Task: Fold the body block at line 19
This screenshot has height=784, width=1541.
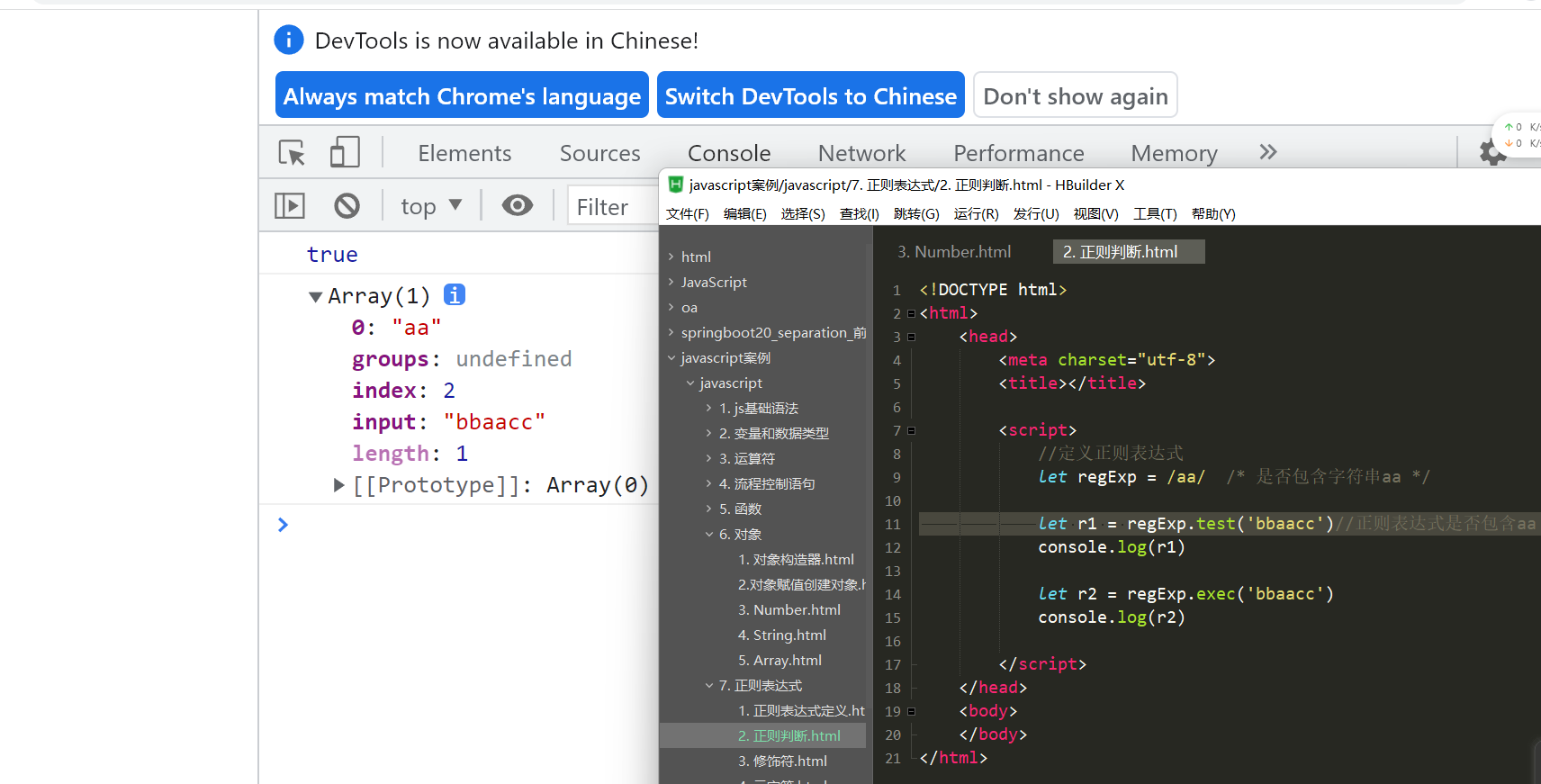Action: point(911,711)
